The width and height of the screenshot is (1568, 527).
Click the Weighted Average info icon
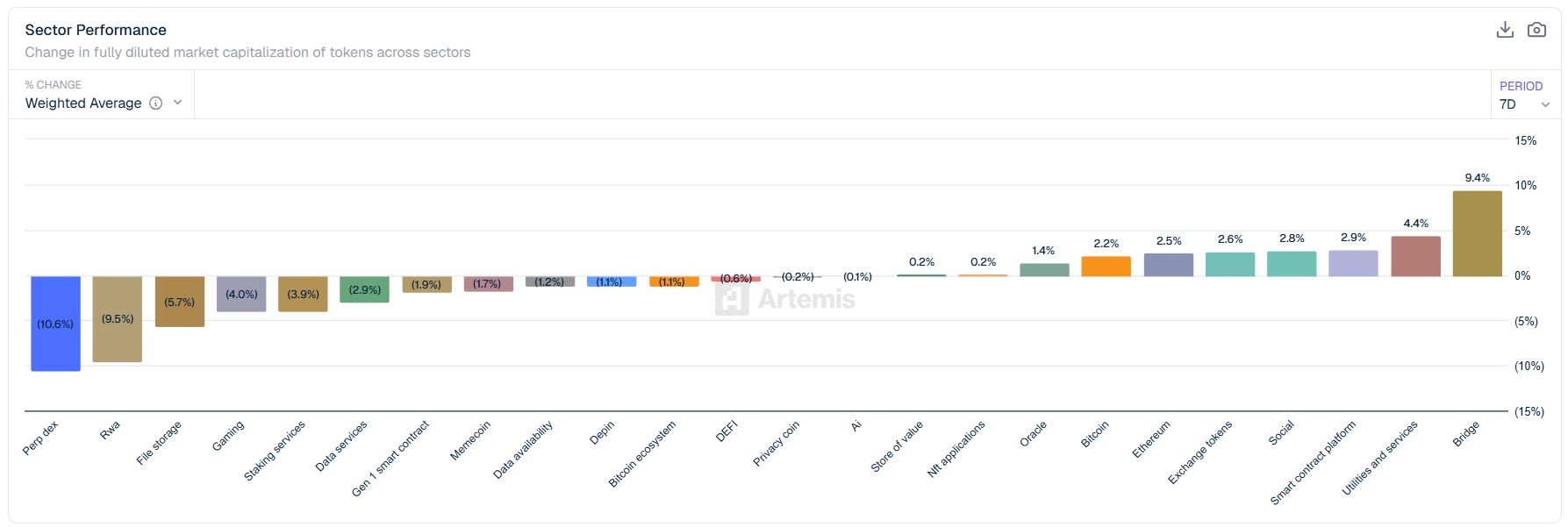tap(156, 103)
